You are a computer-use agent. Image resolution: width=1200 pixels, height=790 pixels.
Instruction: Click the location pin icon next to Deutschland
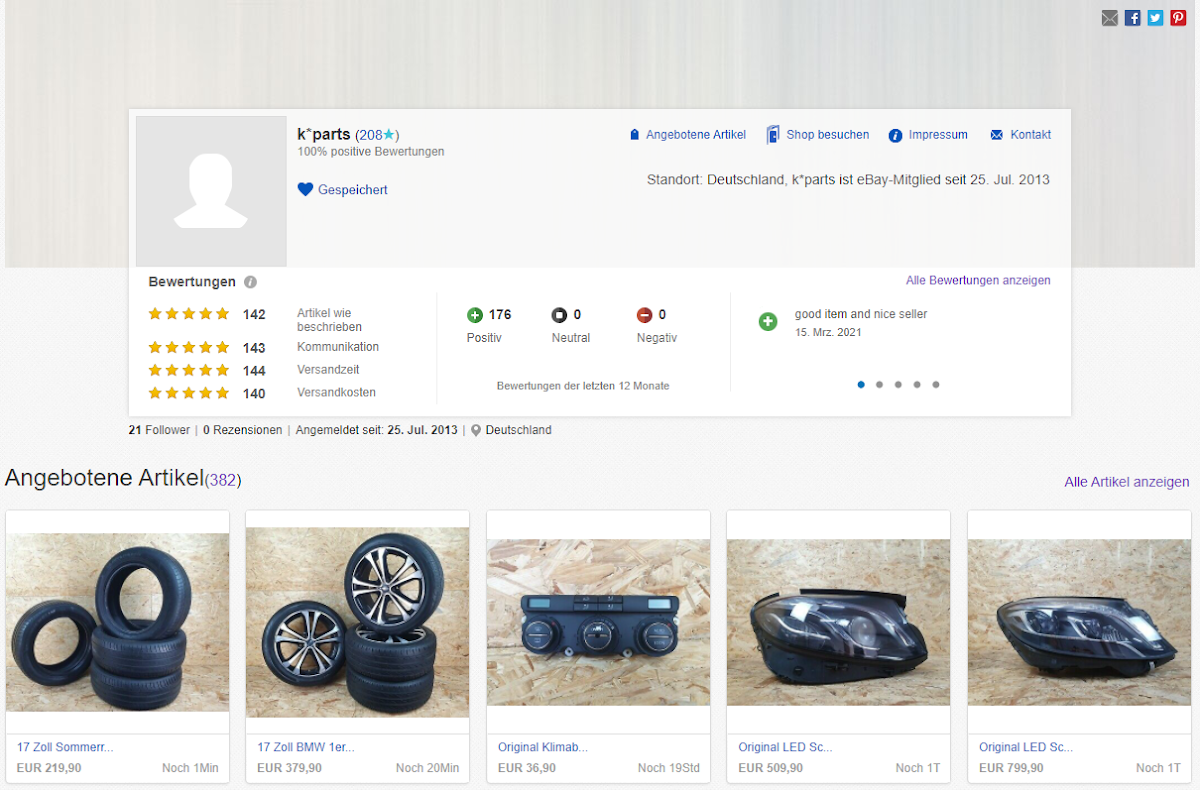[476, 430]
